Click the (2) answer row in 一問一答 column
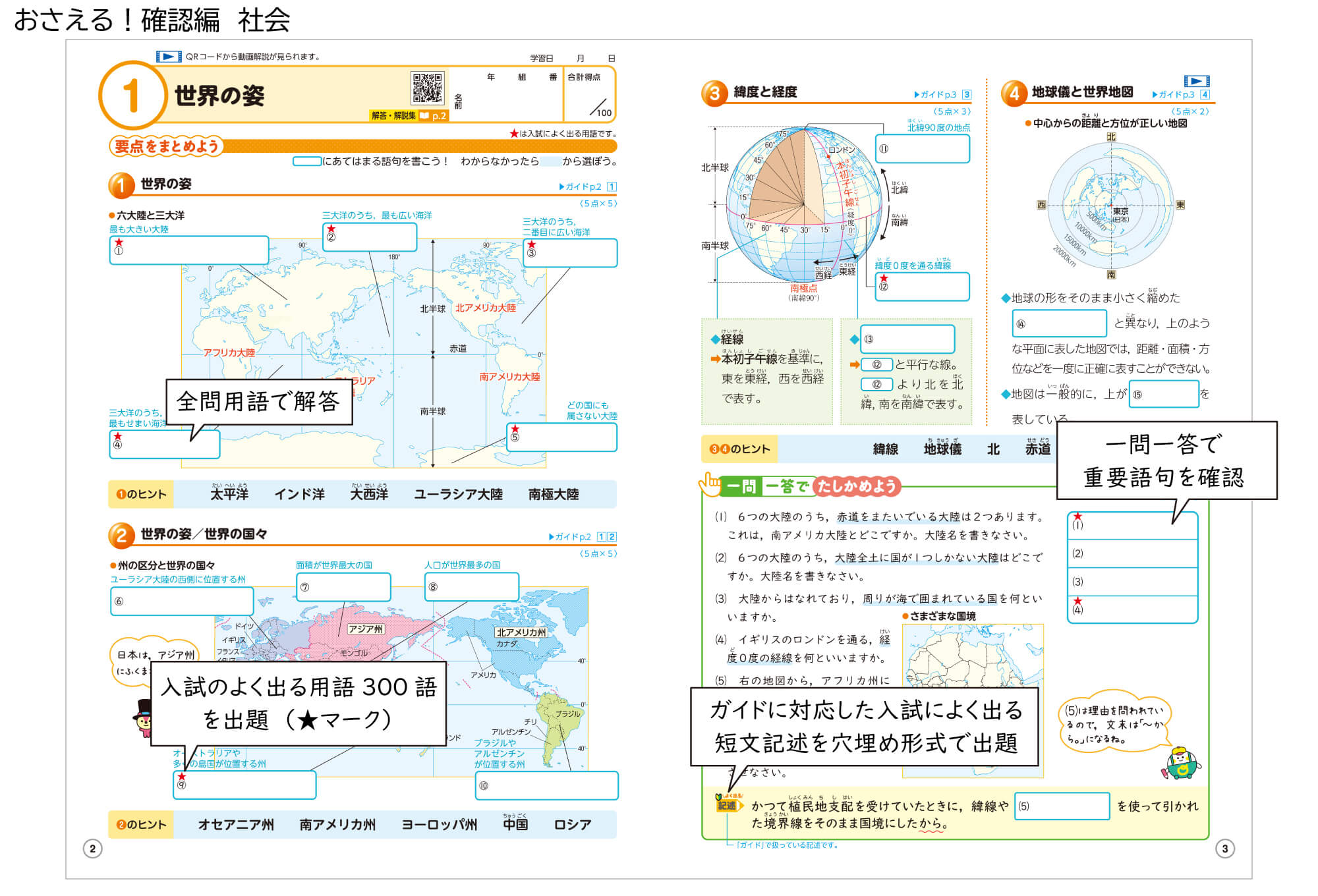 (x=1132, y=553)
